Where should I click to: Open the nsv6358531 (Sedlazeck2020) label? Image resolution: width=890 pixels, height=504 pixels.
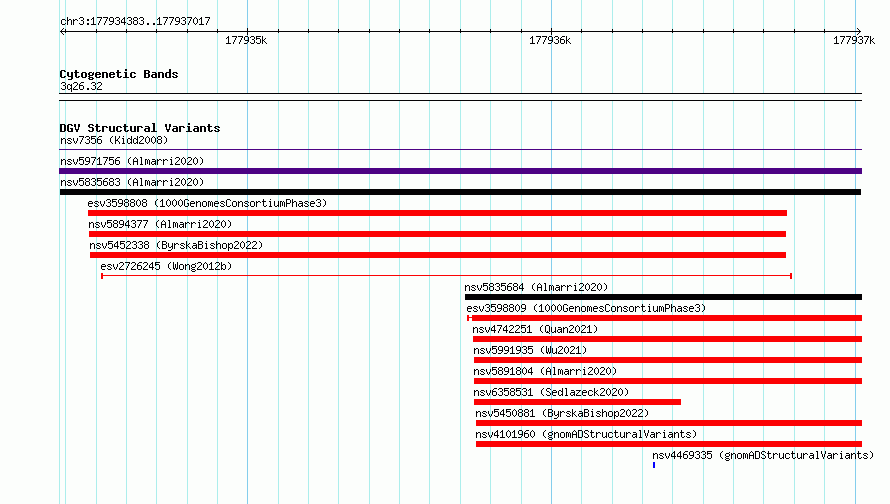point(551,392)
